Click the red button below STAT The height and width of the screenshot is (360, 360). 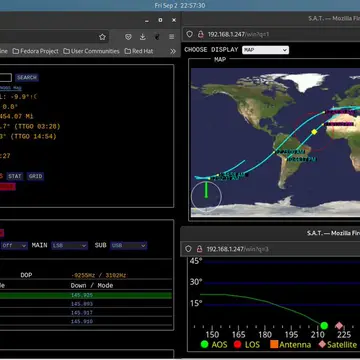tap(7, 187)
